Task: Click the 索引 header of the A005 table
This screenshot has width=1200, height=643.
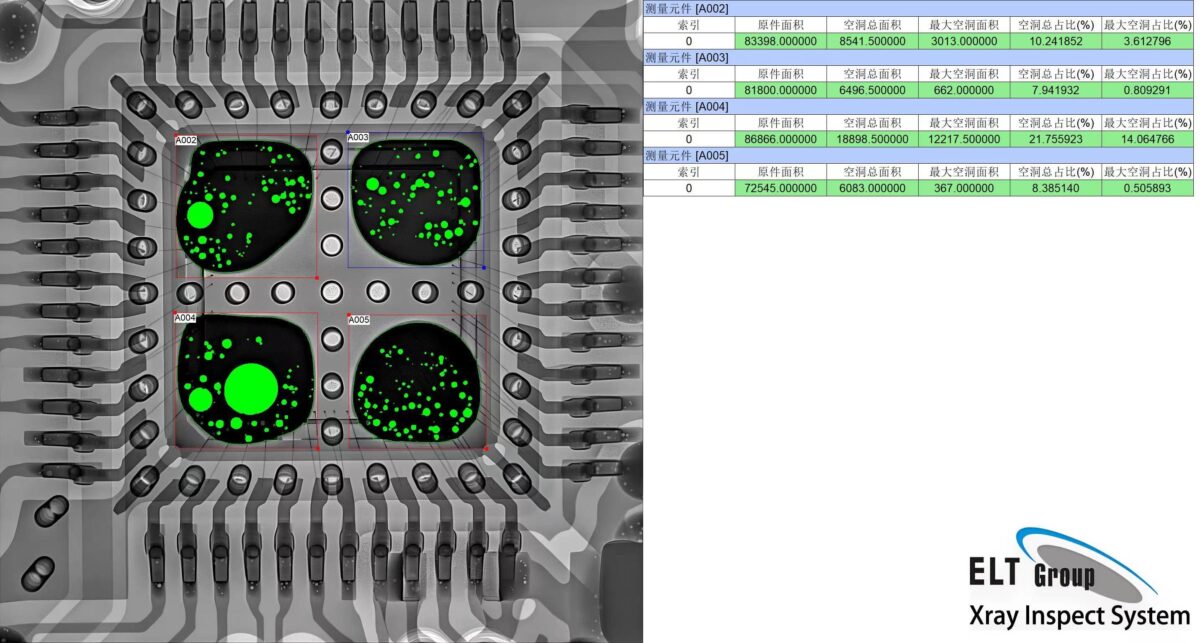Action: click(x=690, y=171)
